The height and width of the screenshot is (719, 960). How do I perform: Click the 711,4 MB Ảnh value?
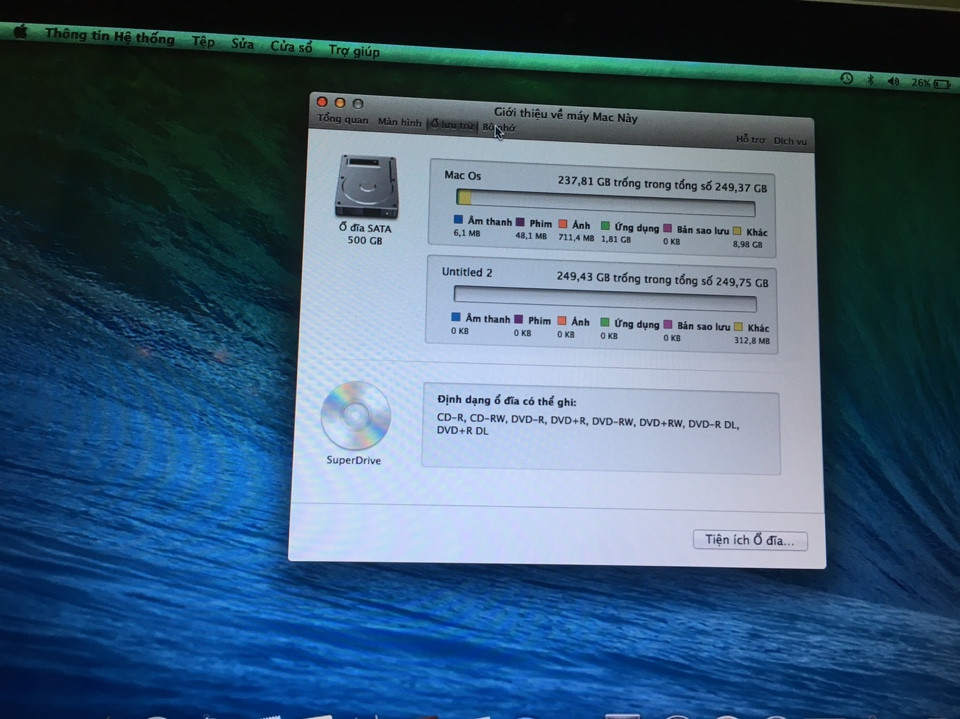click(576, 237)
